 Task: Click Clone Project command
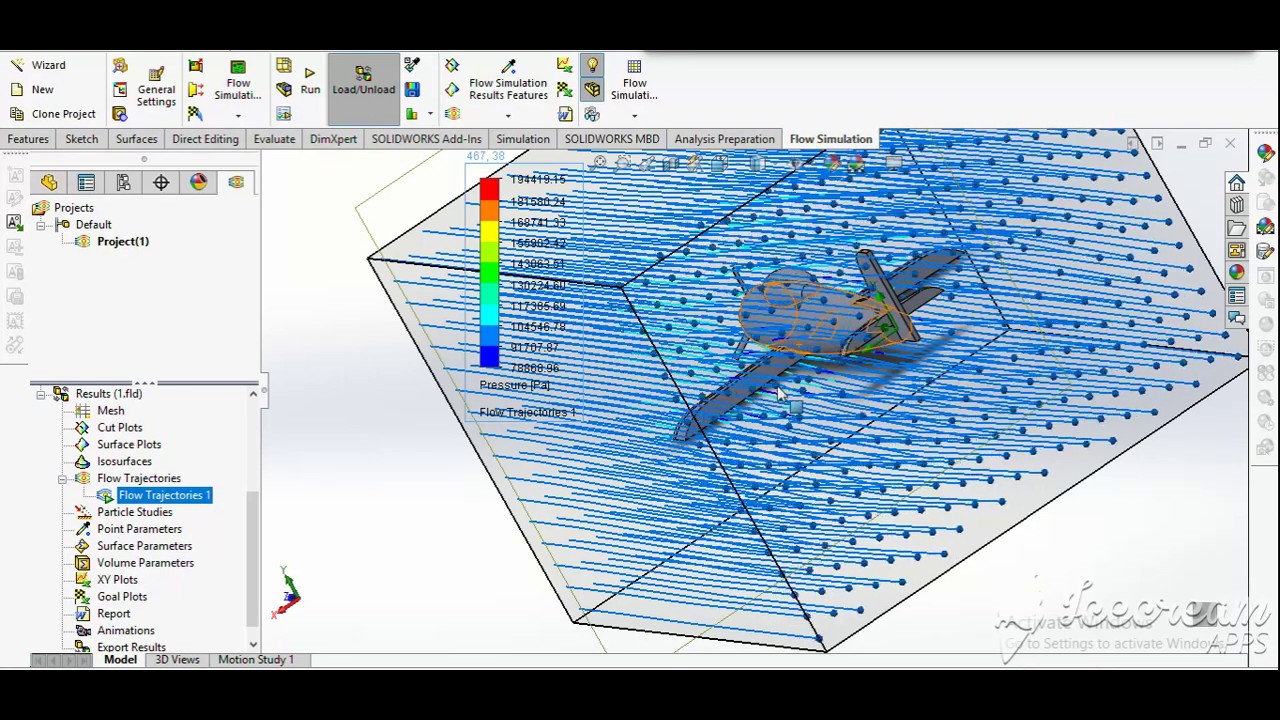click(x=53, y=114)
